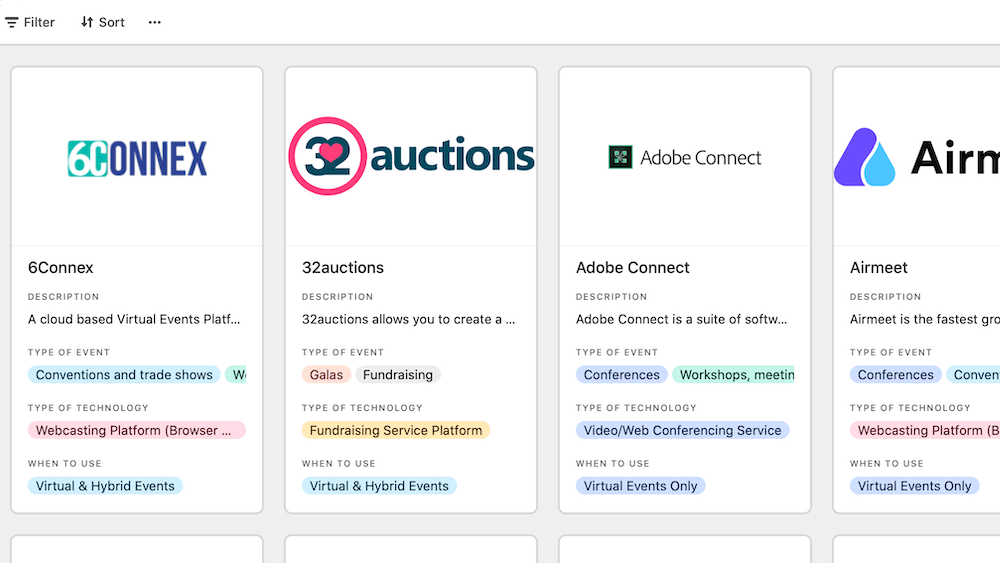Open the 32auctions card title
The height and width of the screenshot is (563, 1000).
[343, 268]
